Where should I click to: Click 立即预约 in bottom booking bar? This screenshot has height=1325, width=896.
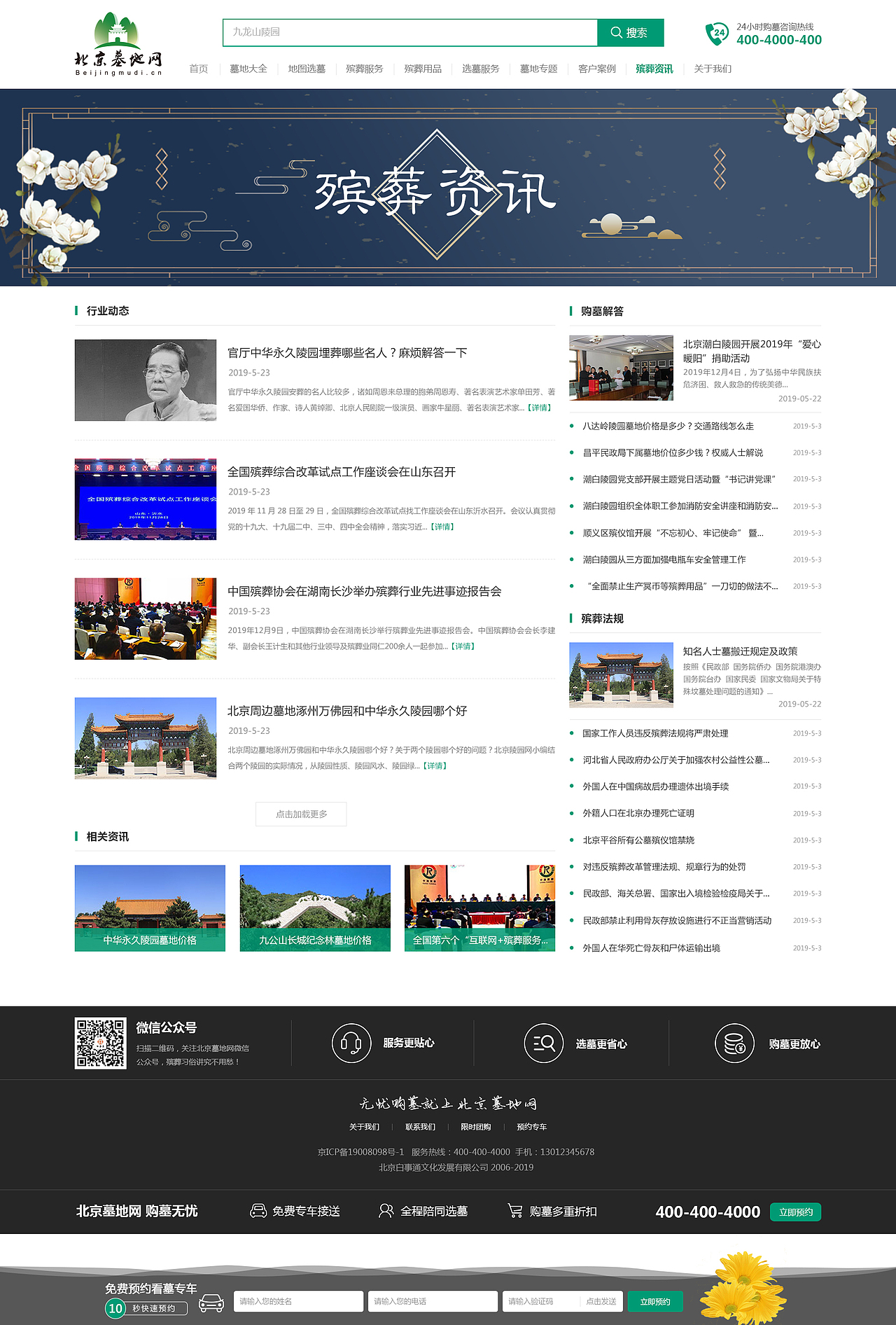point(655,1301)
